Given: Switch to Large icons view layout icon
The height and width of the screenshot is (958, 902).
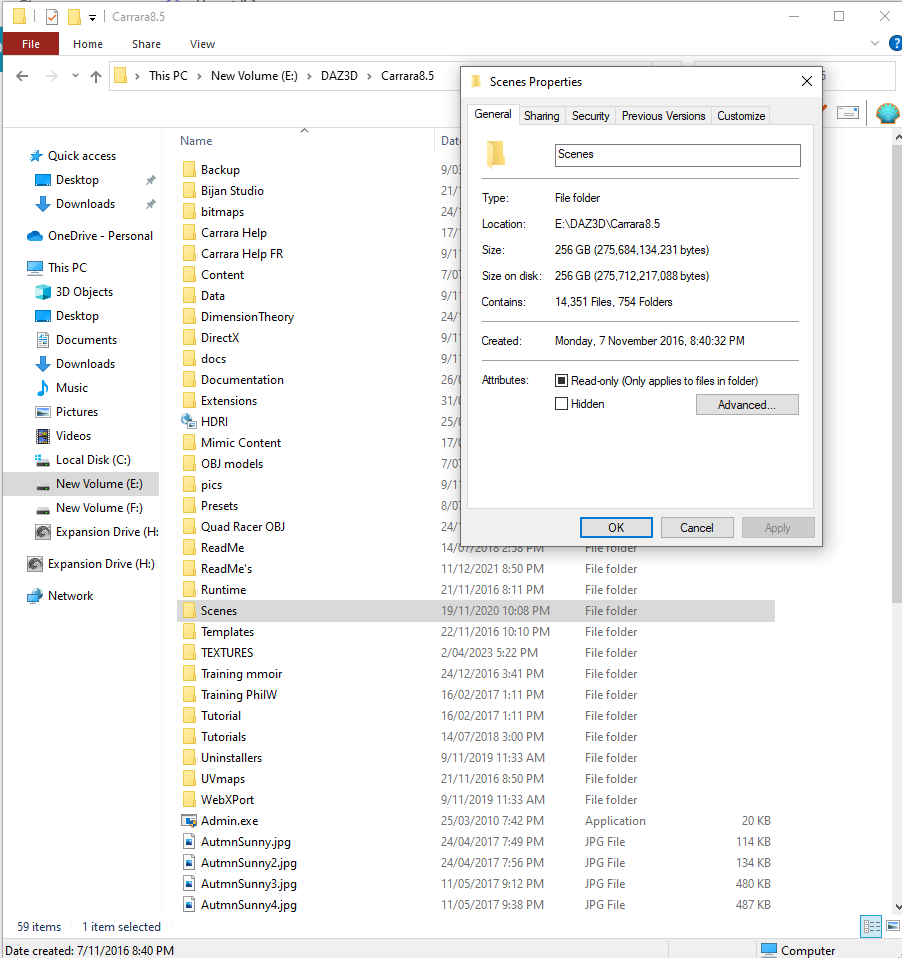Looking at the screenshot, I should tap(893, 926).
